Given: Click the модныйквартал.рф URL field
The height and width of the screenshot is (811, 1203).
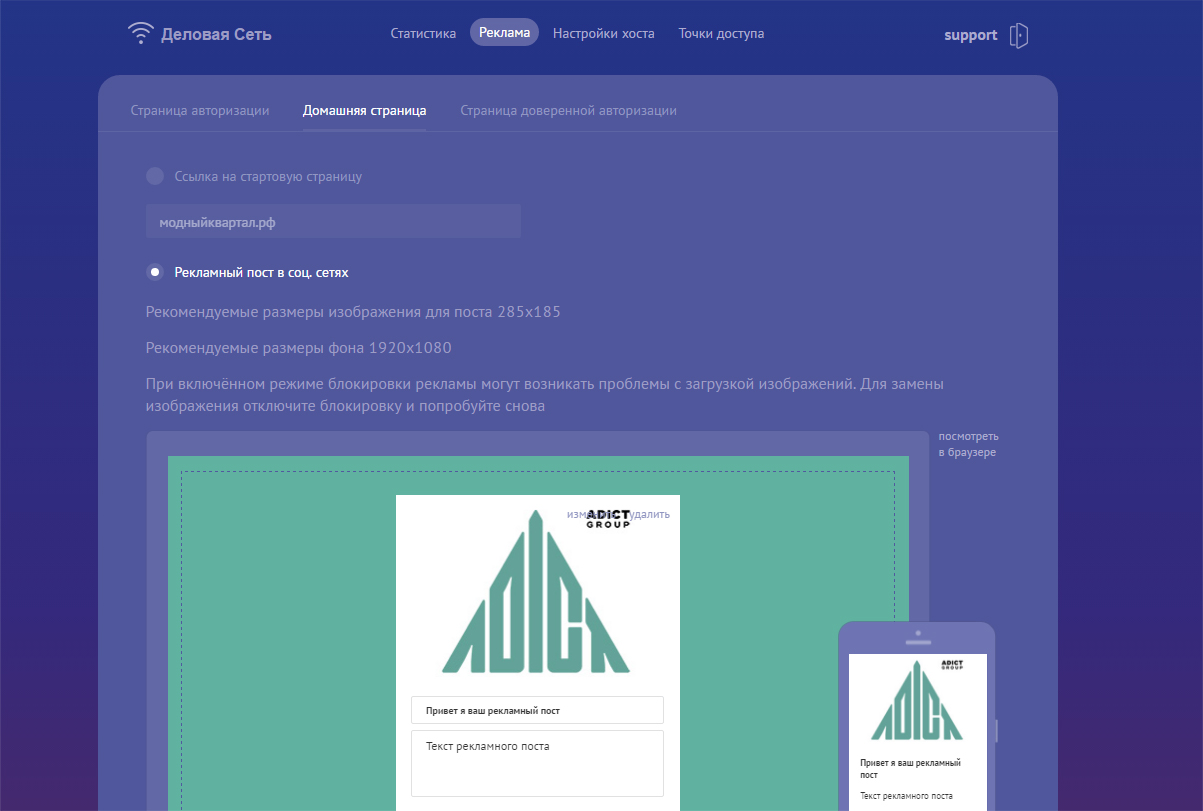Looking at the screenshot, I should pos(333,222).
